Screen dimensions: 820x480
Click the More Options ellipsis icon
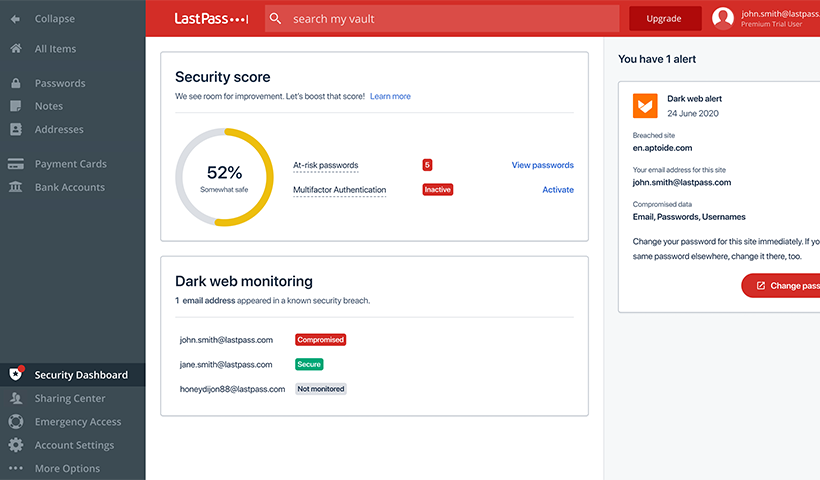[16, 468]
